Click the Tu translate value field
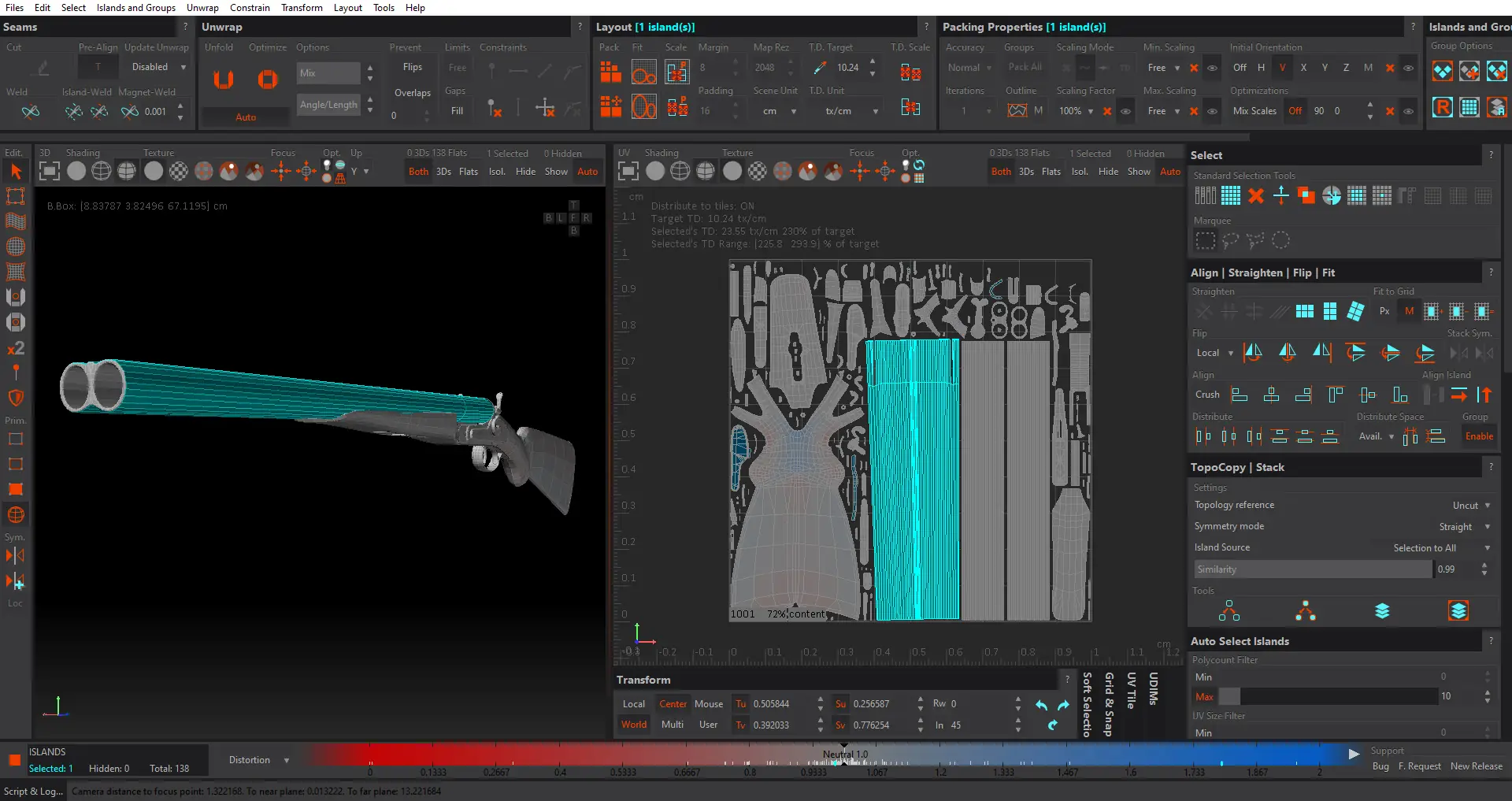This screenshot has width=1512, height=801. click(x=780, y=704)
